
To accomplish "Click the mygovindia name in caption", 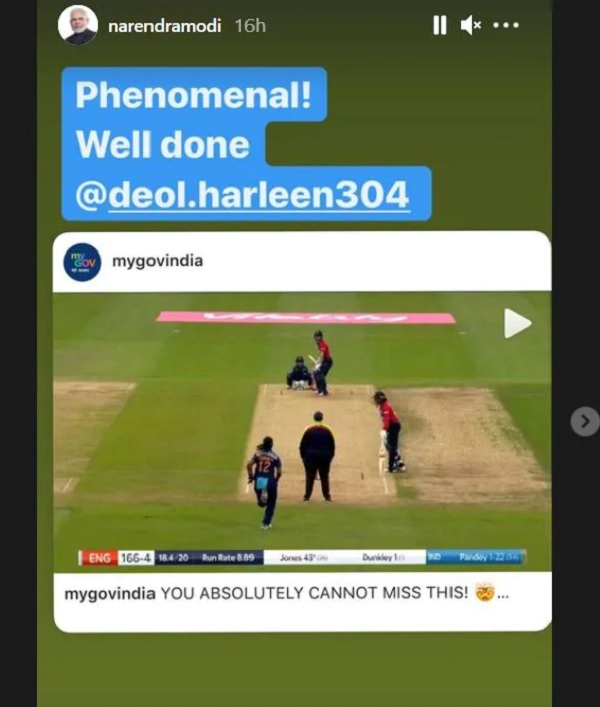I will (x=110, y=593).
